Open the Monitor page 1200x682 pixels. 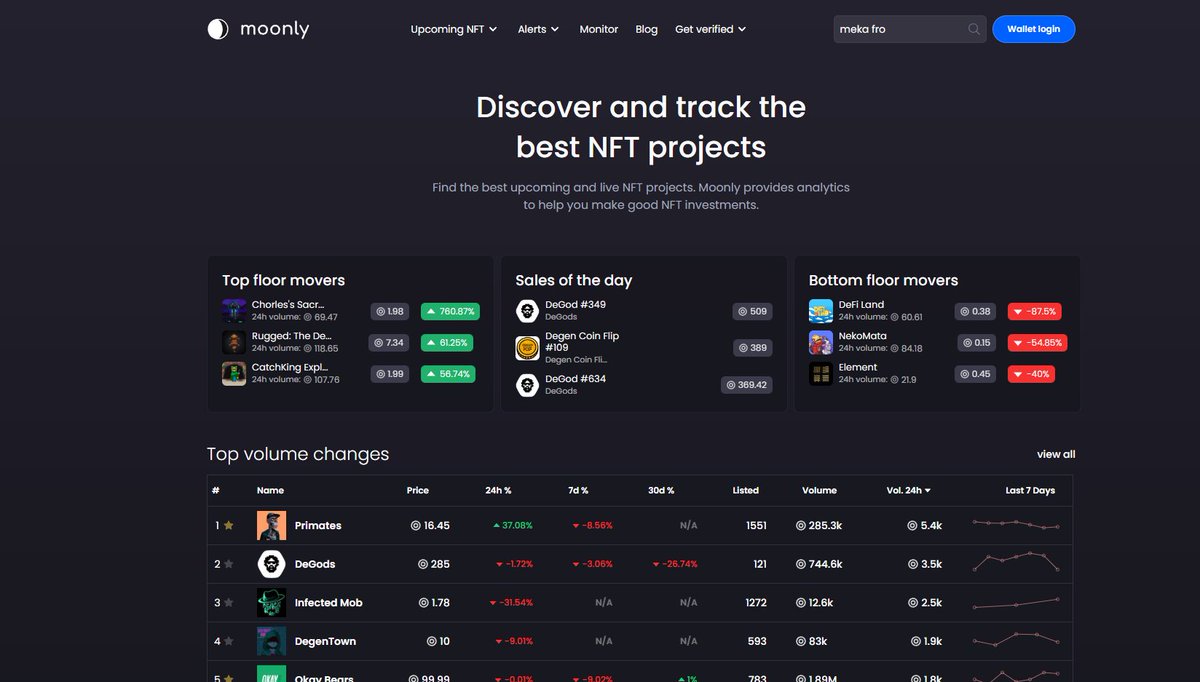click(x=599, y=29)
